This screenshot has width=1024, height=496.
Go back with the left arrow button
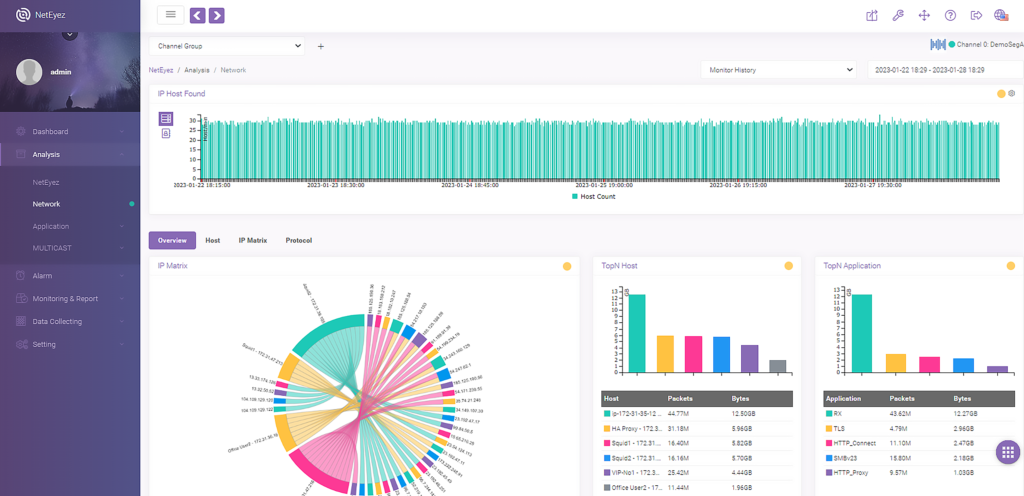[x=198, y=15]
